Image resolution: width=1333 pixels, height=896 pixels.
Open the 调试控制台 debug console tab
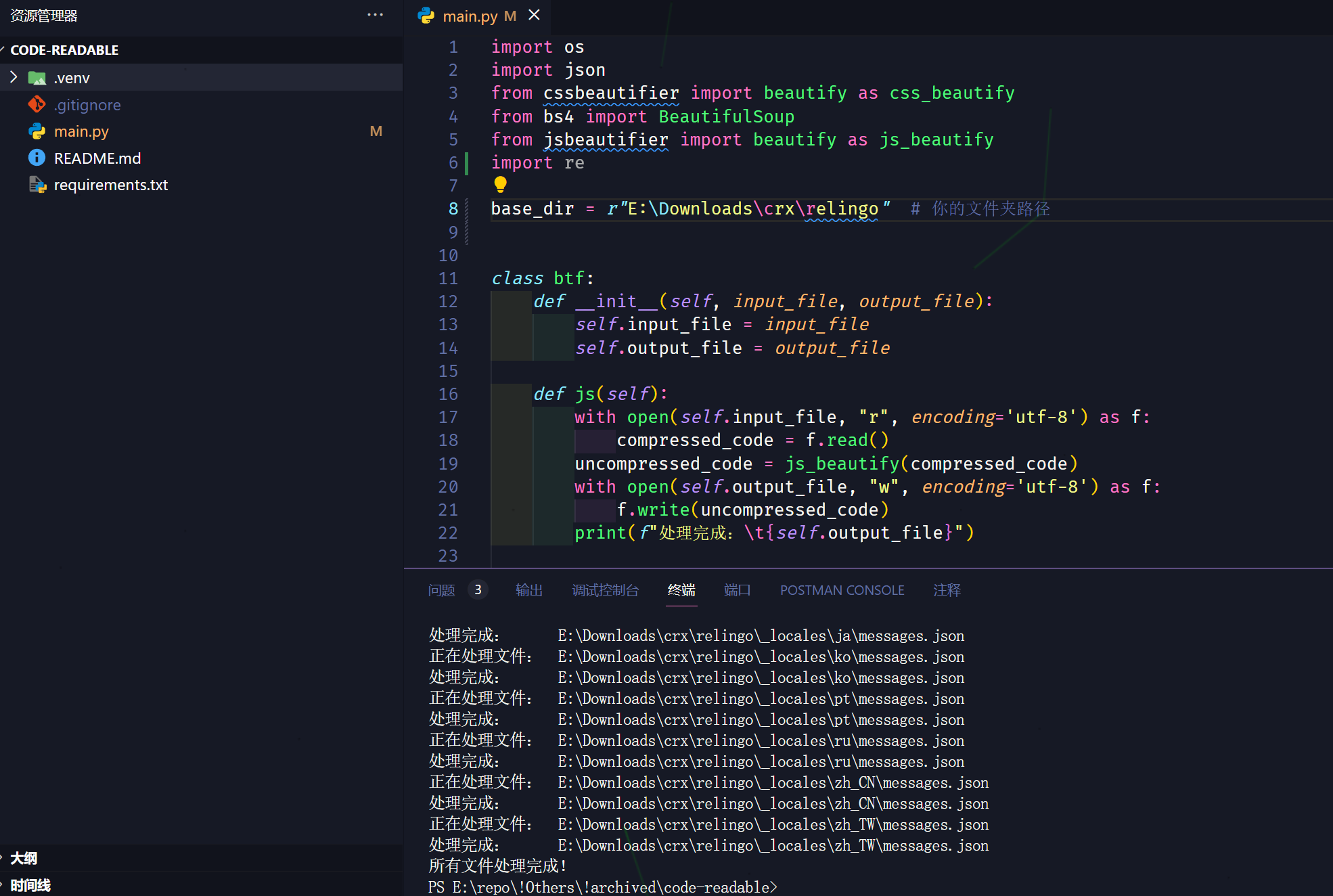pos(605,590)
